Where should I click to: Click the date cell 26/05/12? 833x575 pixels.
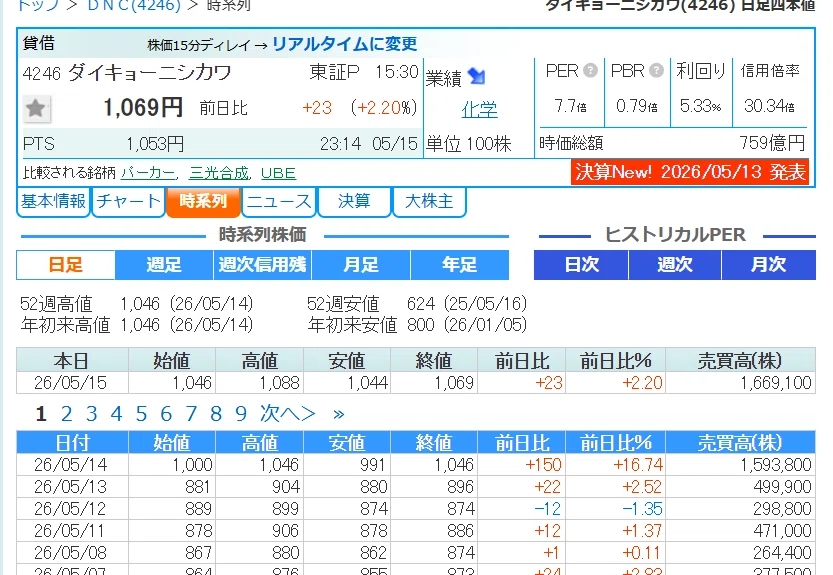[71, 509]
